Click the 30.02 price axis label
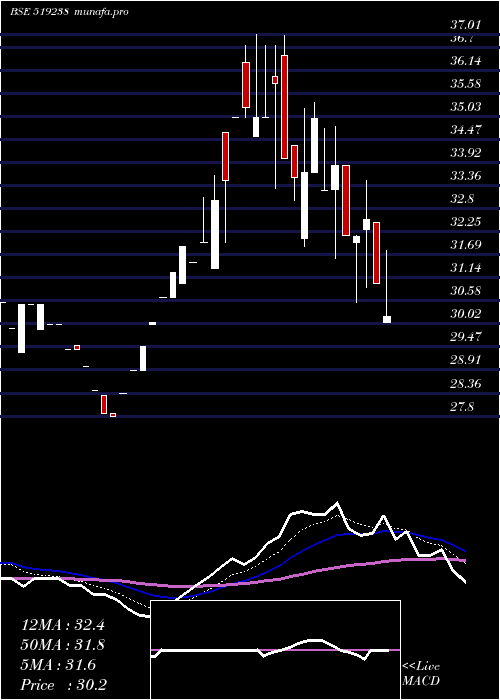Screen dimensions: 500x700 (466, 314)
